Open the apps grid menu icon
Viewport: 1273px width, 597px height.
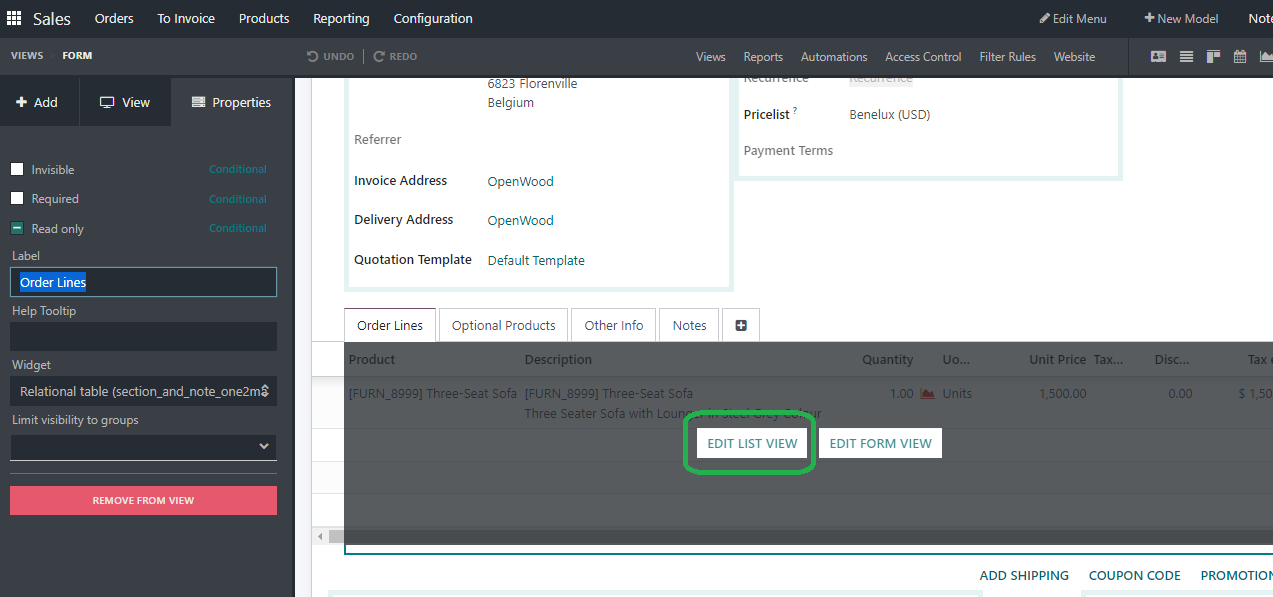click(x=14, y=18)
